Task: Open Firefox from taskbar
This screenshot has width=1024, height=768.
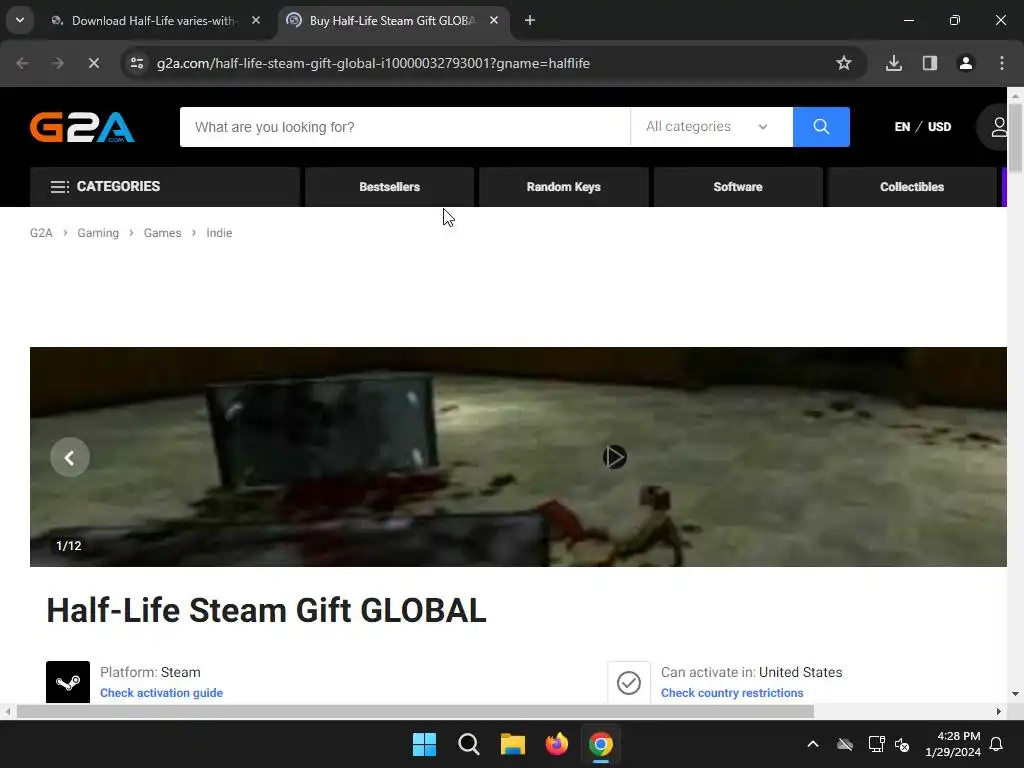Action: coord(556,744)
